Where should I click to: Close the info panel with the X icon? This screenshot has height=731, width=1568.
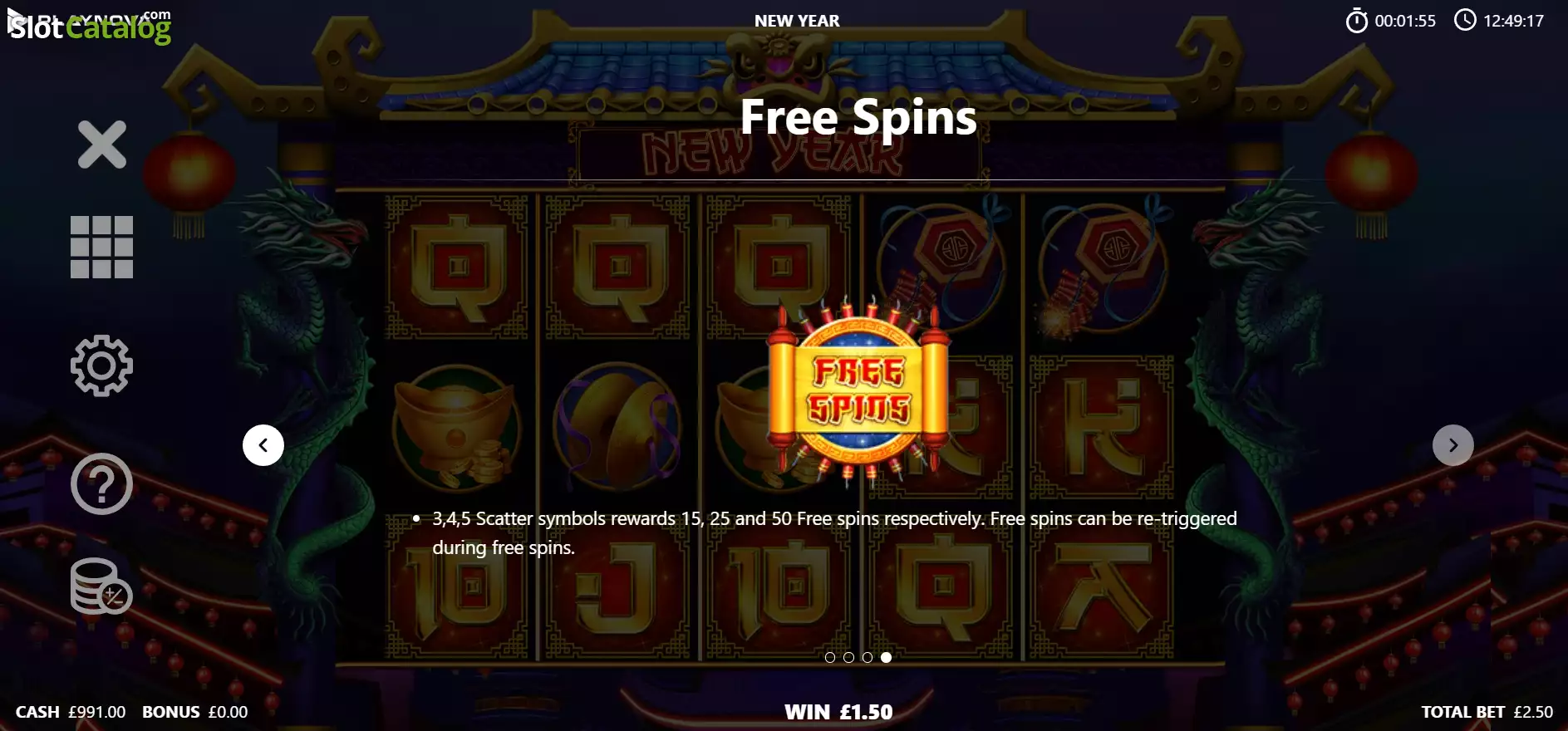(101, 145)
